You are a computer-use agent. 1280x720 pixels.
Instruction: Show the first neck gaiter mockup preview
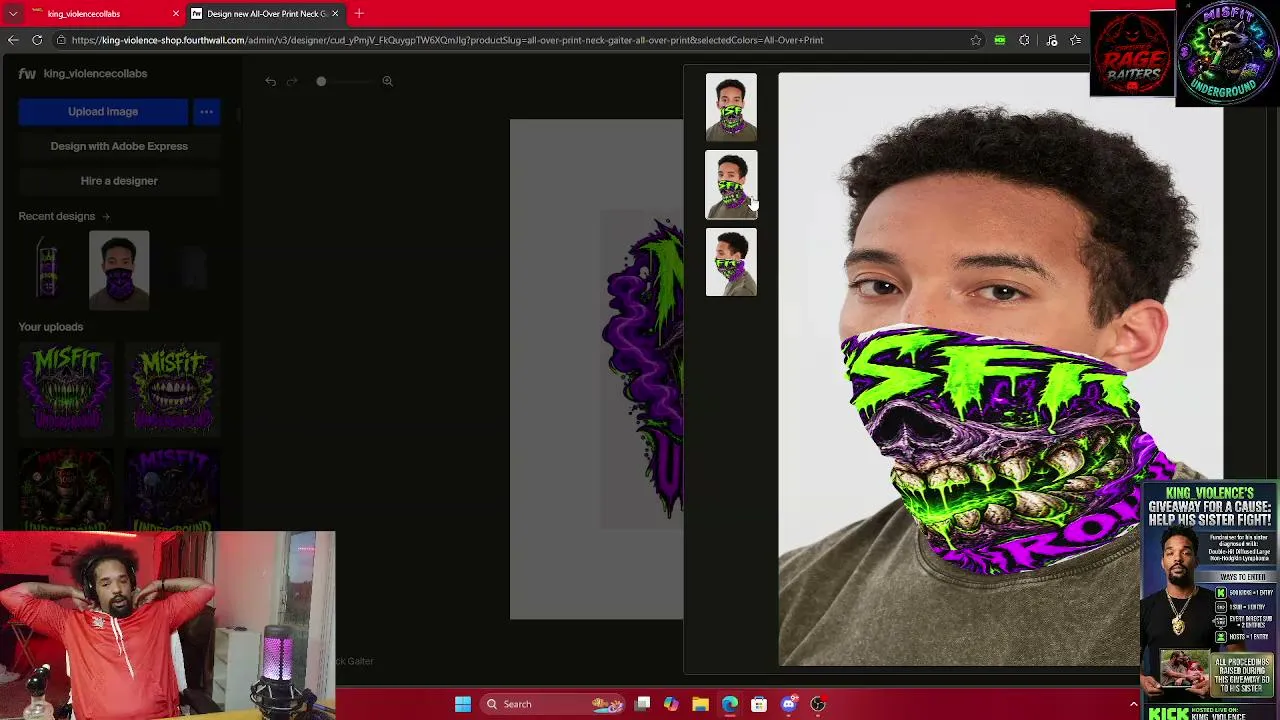[731, 107]
